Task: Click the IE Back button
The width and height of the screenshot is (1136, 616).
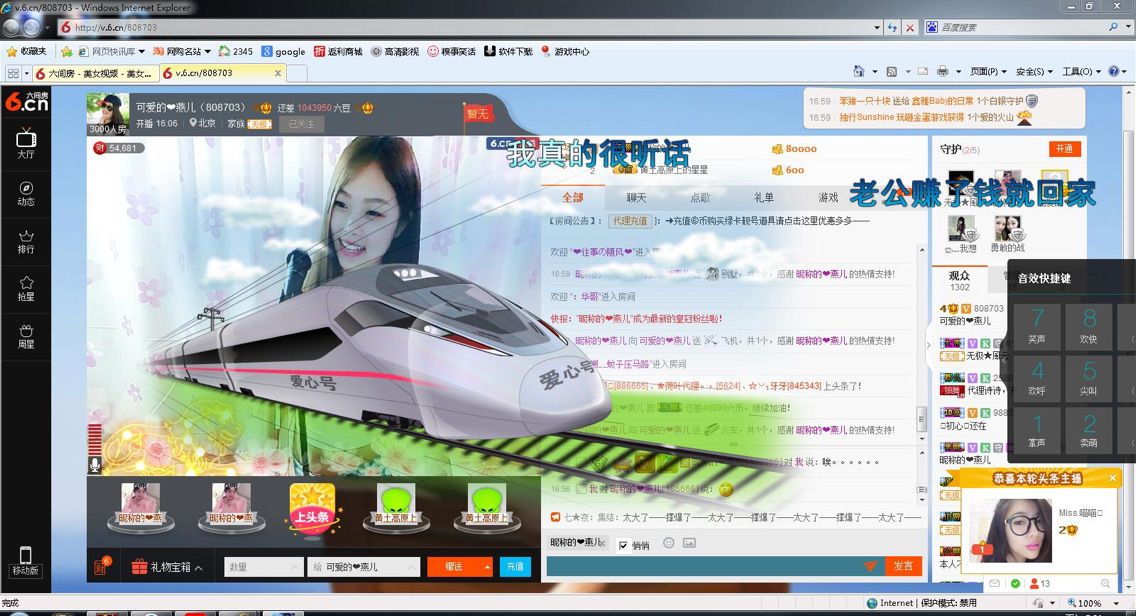Action: coord(11,28)
